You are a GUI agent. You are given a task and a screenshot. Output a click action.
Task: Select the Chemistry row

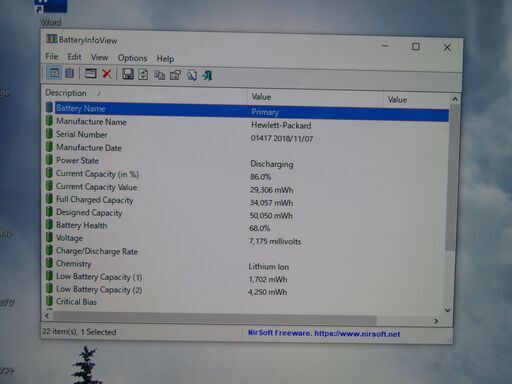click(x=247, y=265)
